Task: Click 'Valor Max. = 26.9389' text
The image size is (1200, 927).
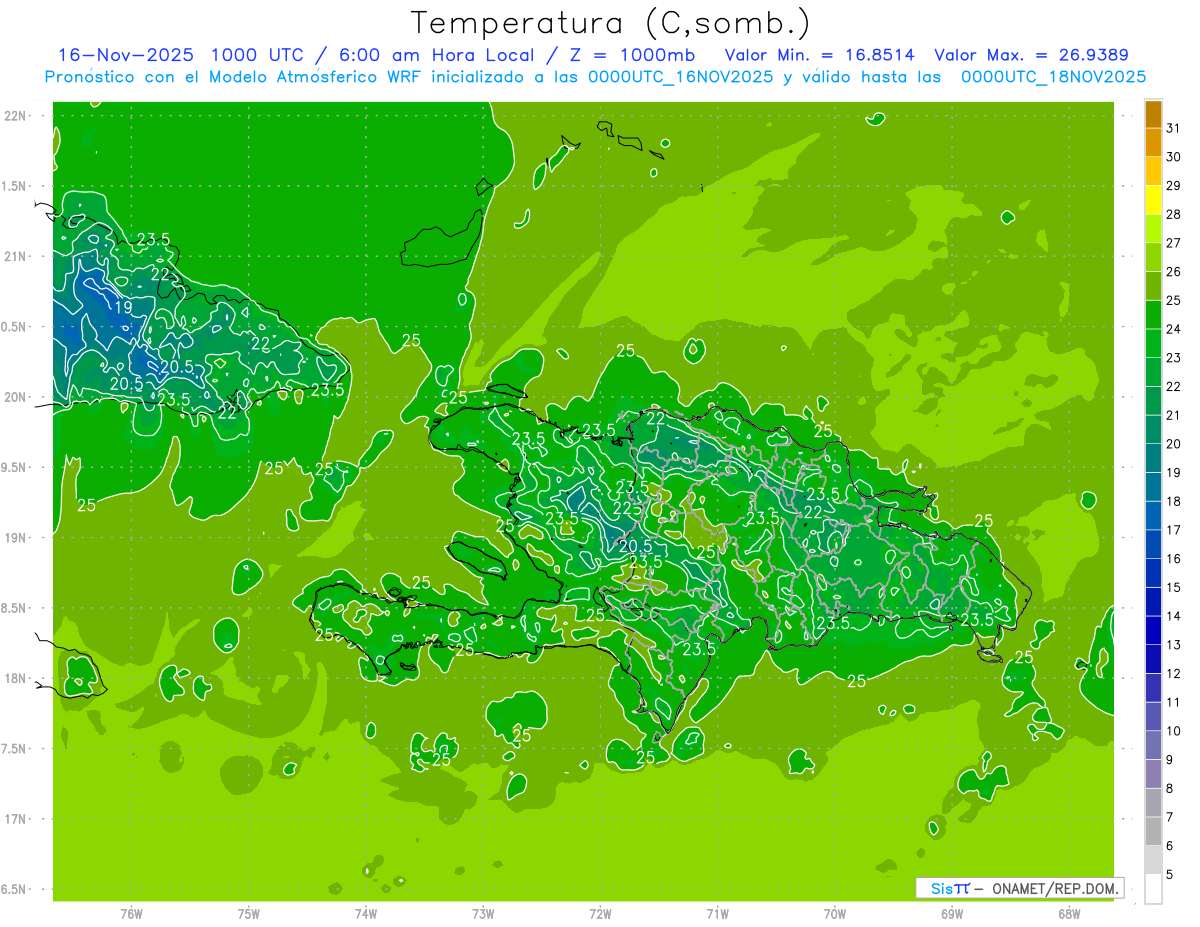Action: [x=1031, y=55]
